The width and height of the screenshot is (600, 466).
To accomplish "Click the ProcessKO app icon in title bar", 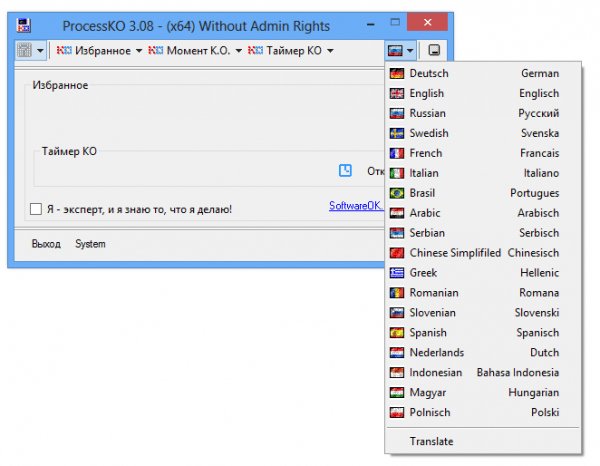I will pos(24,26).
